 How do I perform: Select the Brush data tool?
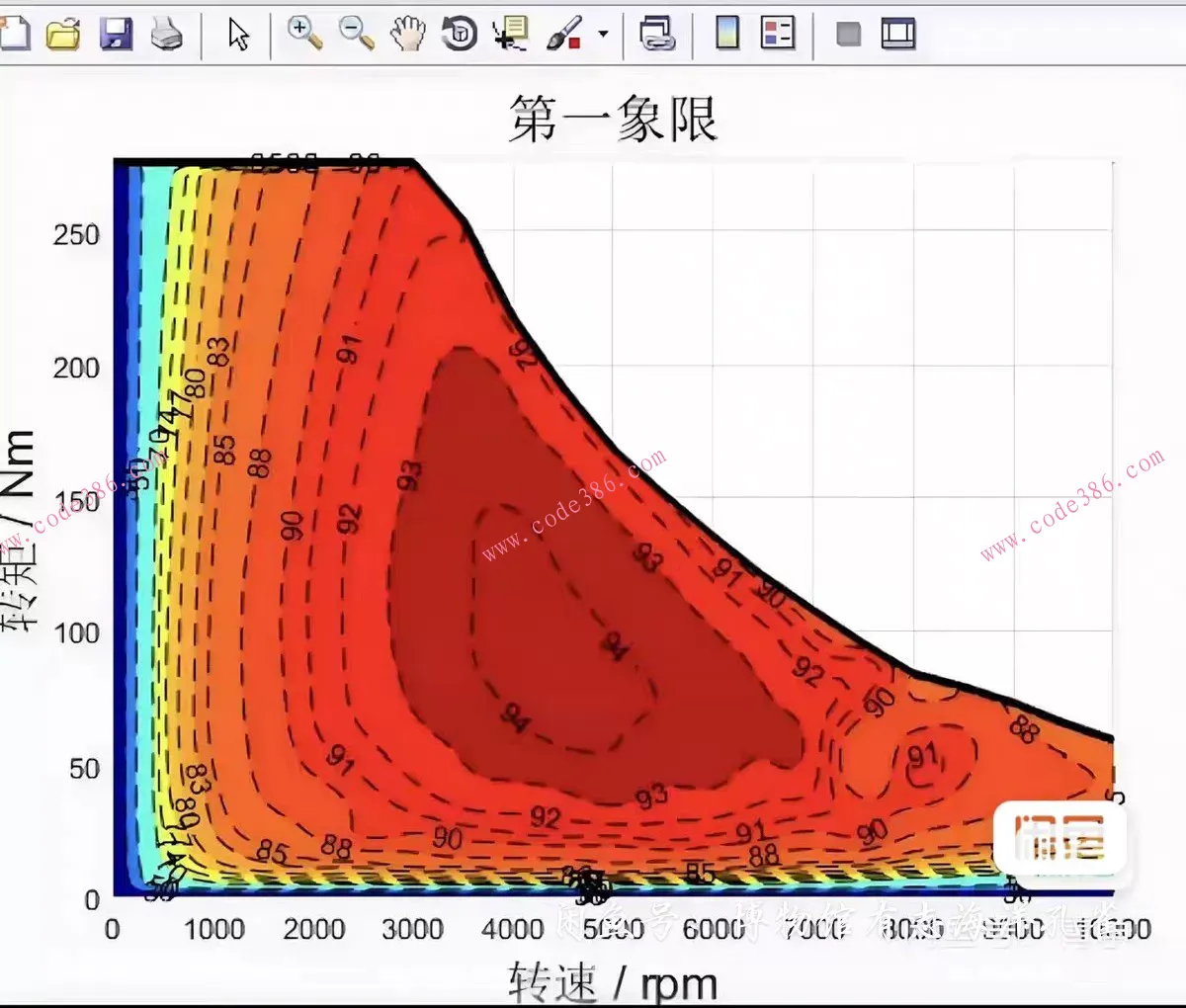[563, 35]
